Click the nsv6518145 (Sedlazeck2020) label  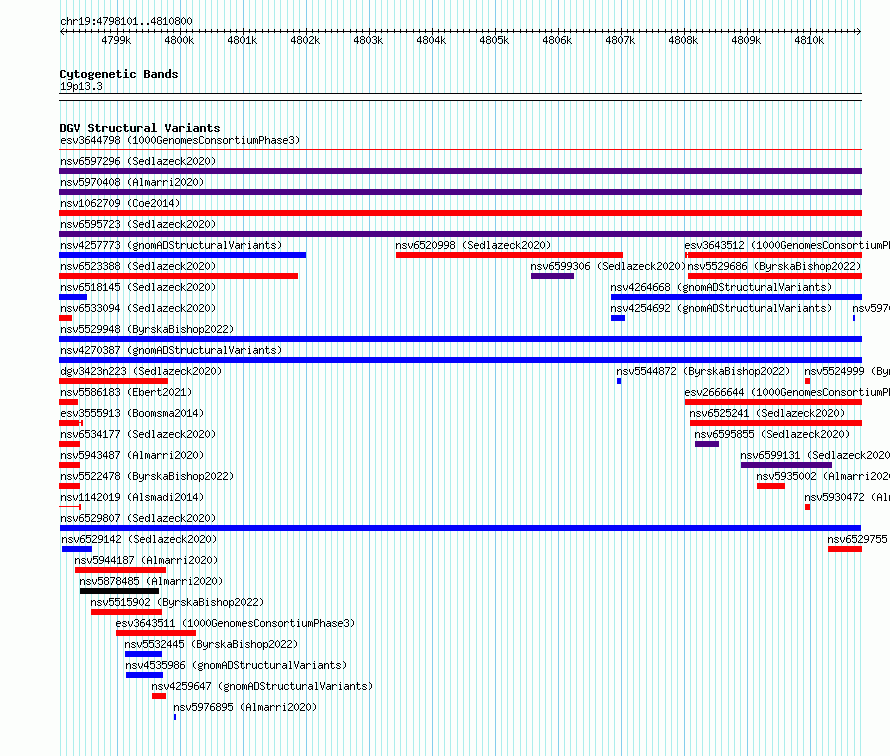coord(138,287)
